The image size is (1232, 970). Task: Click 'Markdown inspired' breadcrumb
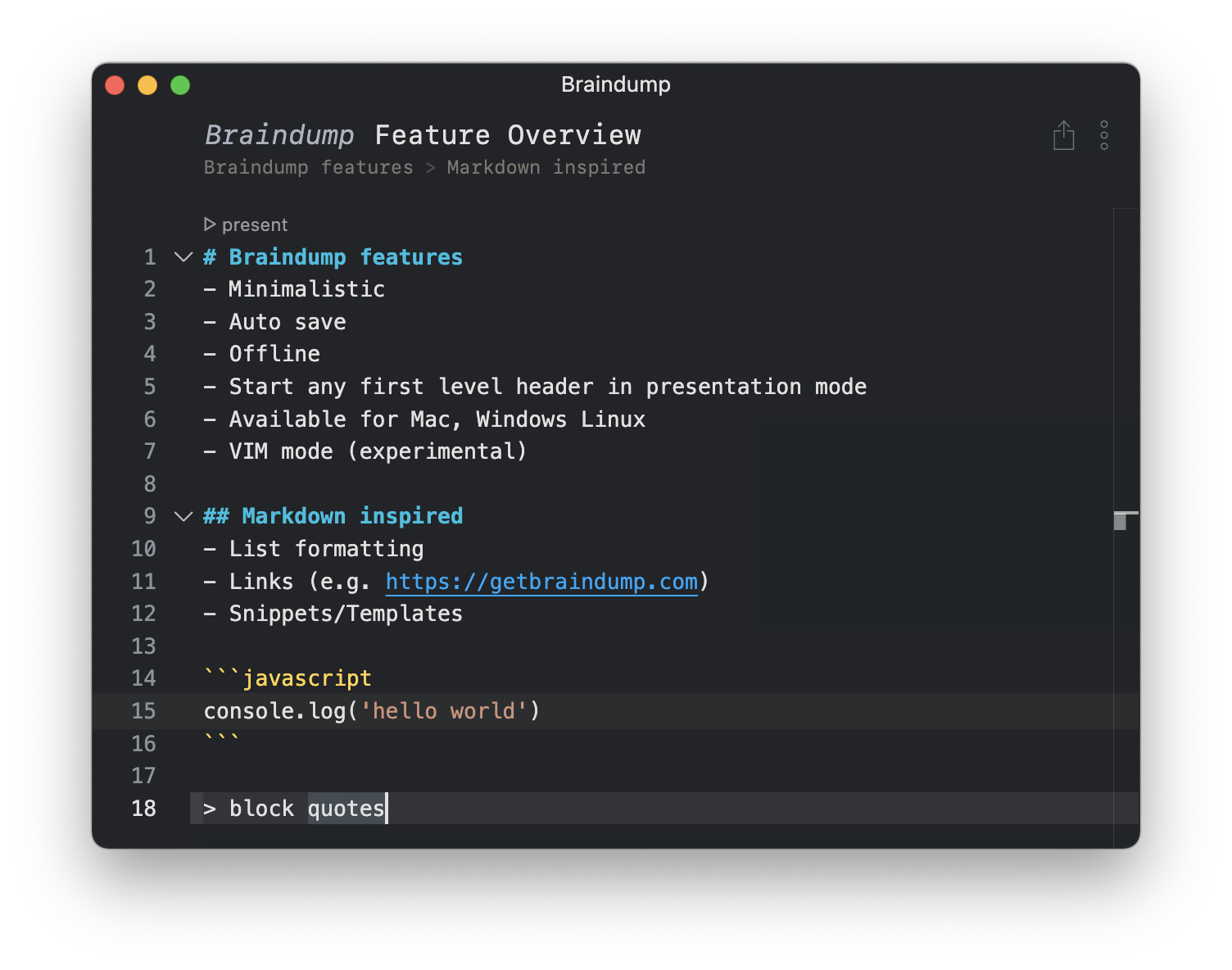[x=546, y=167]
